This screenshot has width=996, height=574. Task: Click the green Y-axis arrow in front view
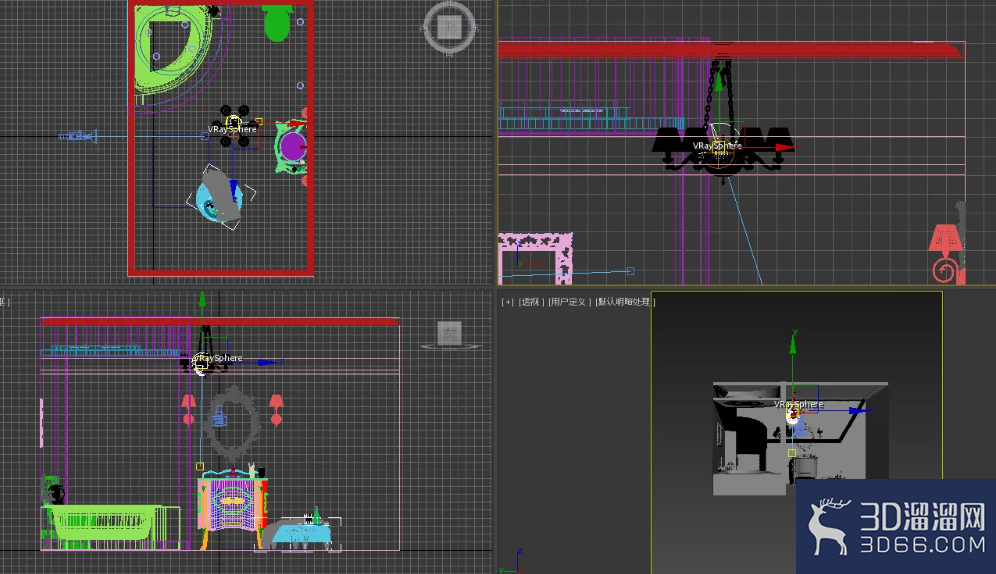pyautogui.click(x=718, y=81)
